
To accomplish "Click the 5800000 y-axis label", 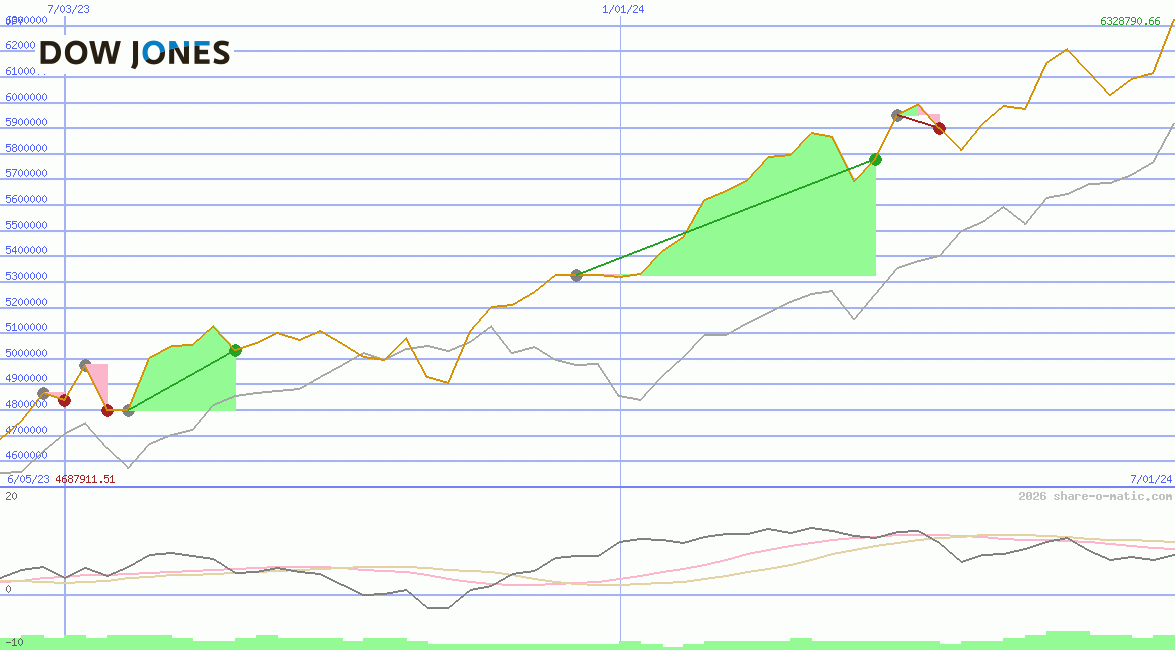I will coord(26,148).
